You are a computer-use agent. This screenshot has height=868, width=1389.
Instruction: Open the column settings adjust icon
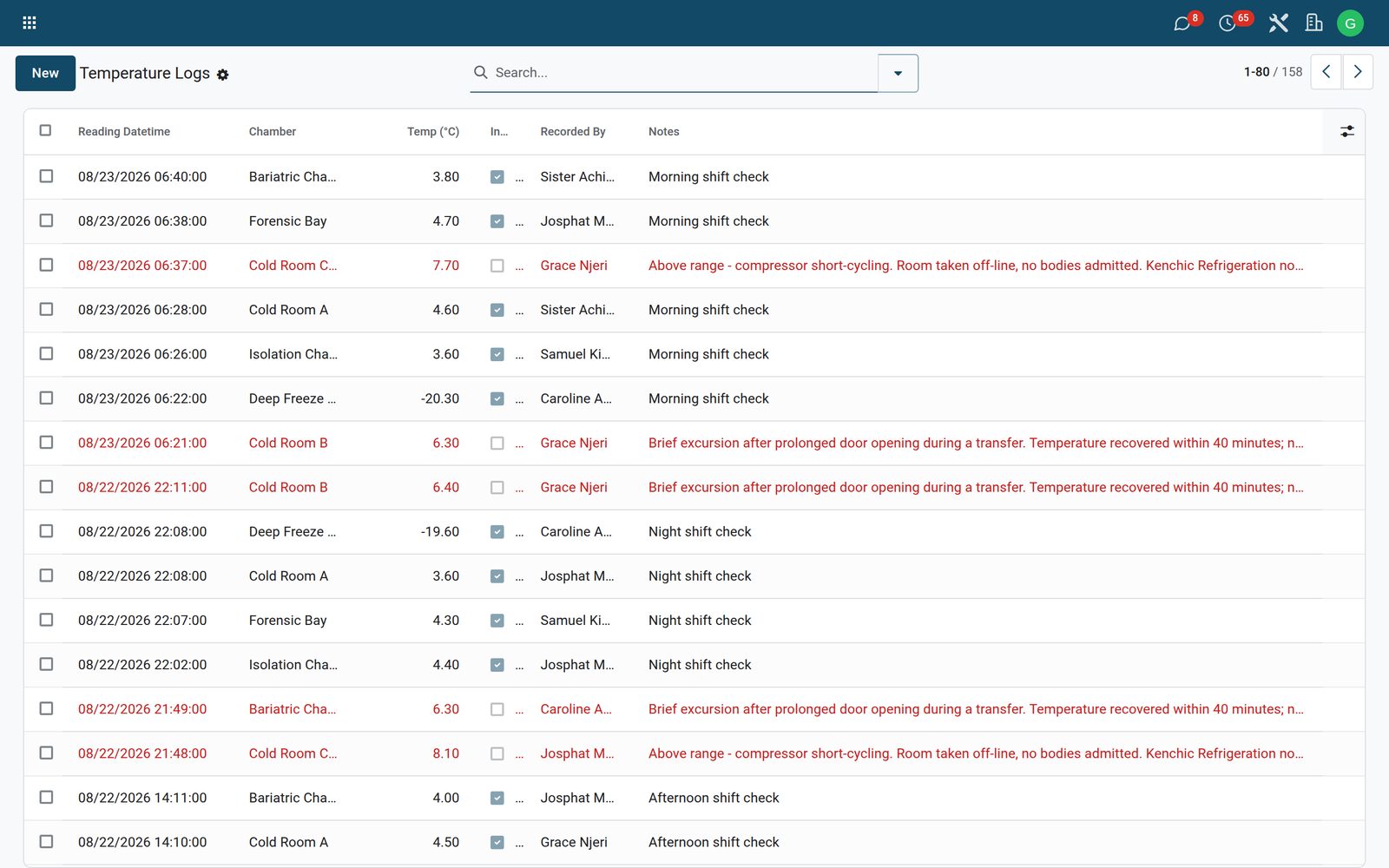pyautogui.click(x=1346, y=131)
